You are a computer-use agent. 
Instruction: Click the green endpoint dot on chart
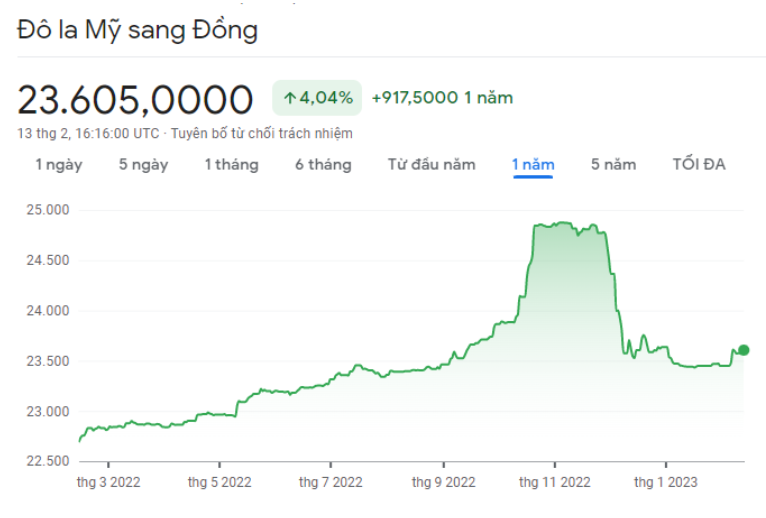[743, 350]
